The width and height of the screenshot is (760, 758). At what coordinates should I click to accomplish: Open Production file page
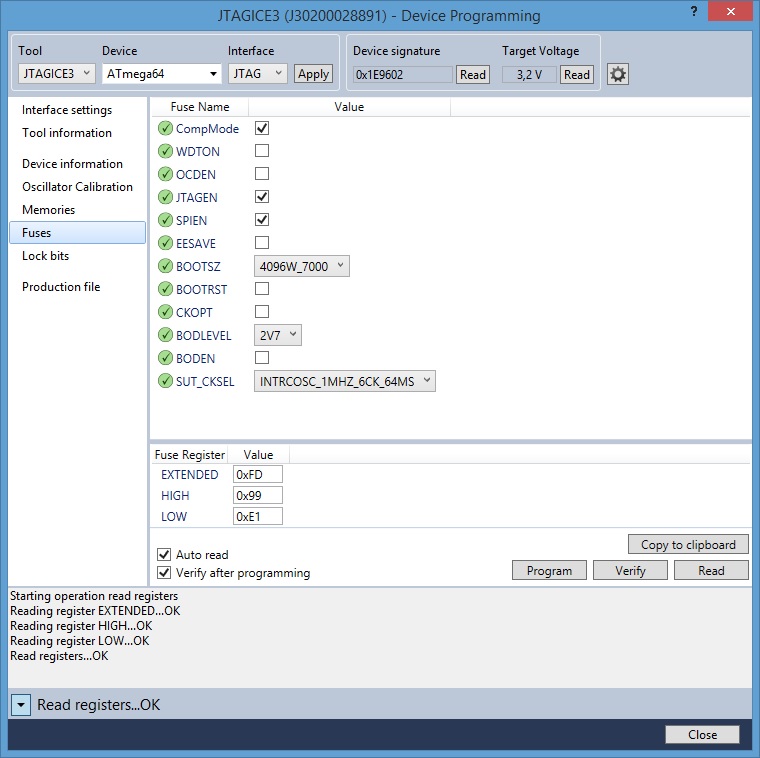(x=61, y=287)
